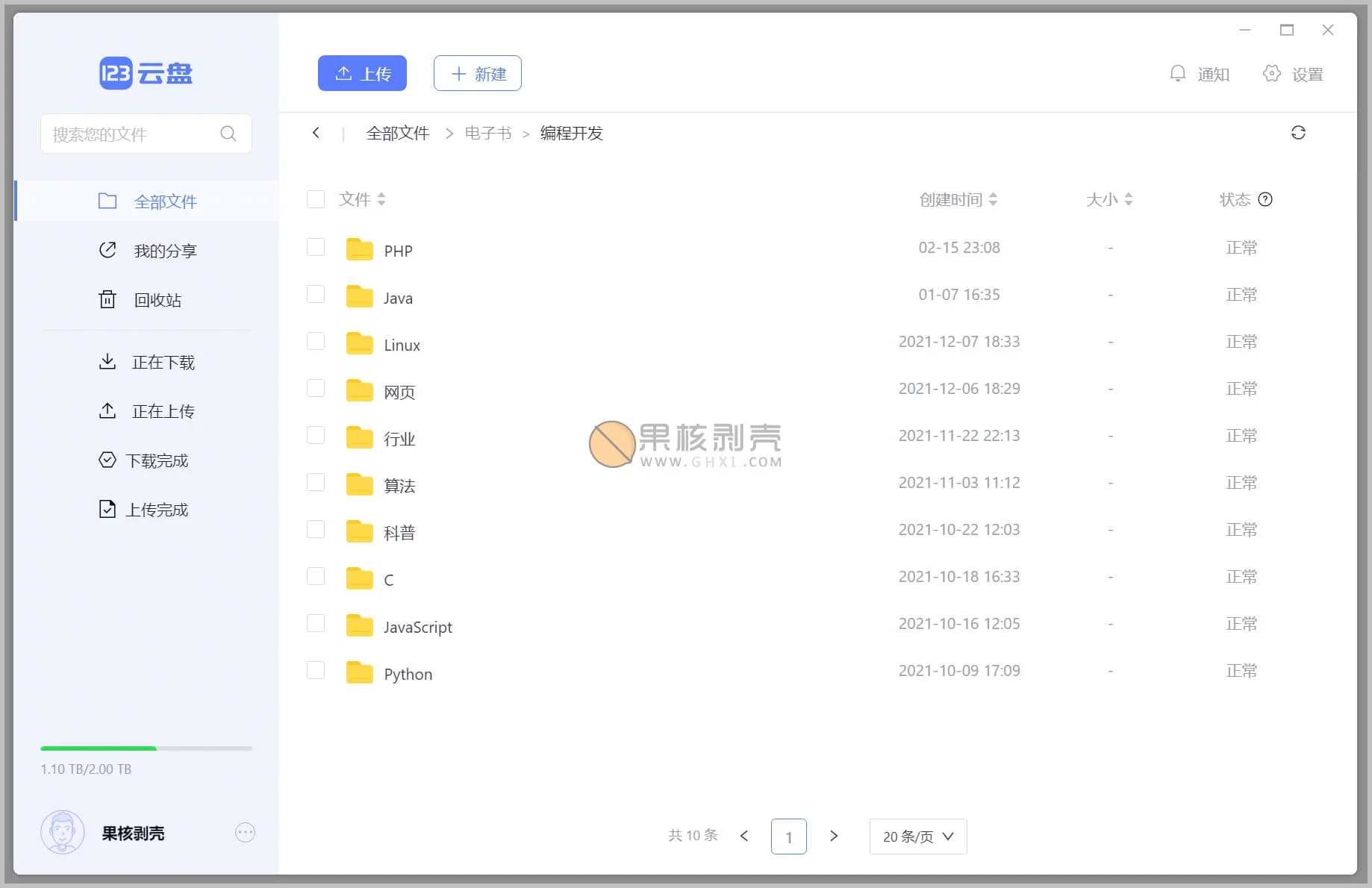Screen dimensions: 1372x888
Task: Select 全部文件 in sidebar
Action: point(147,201)
